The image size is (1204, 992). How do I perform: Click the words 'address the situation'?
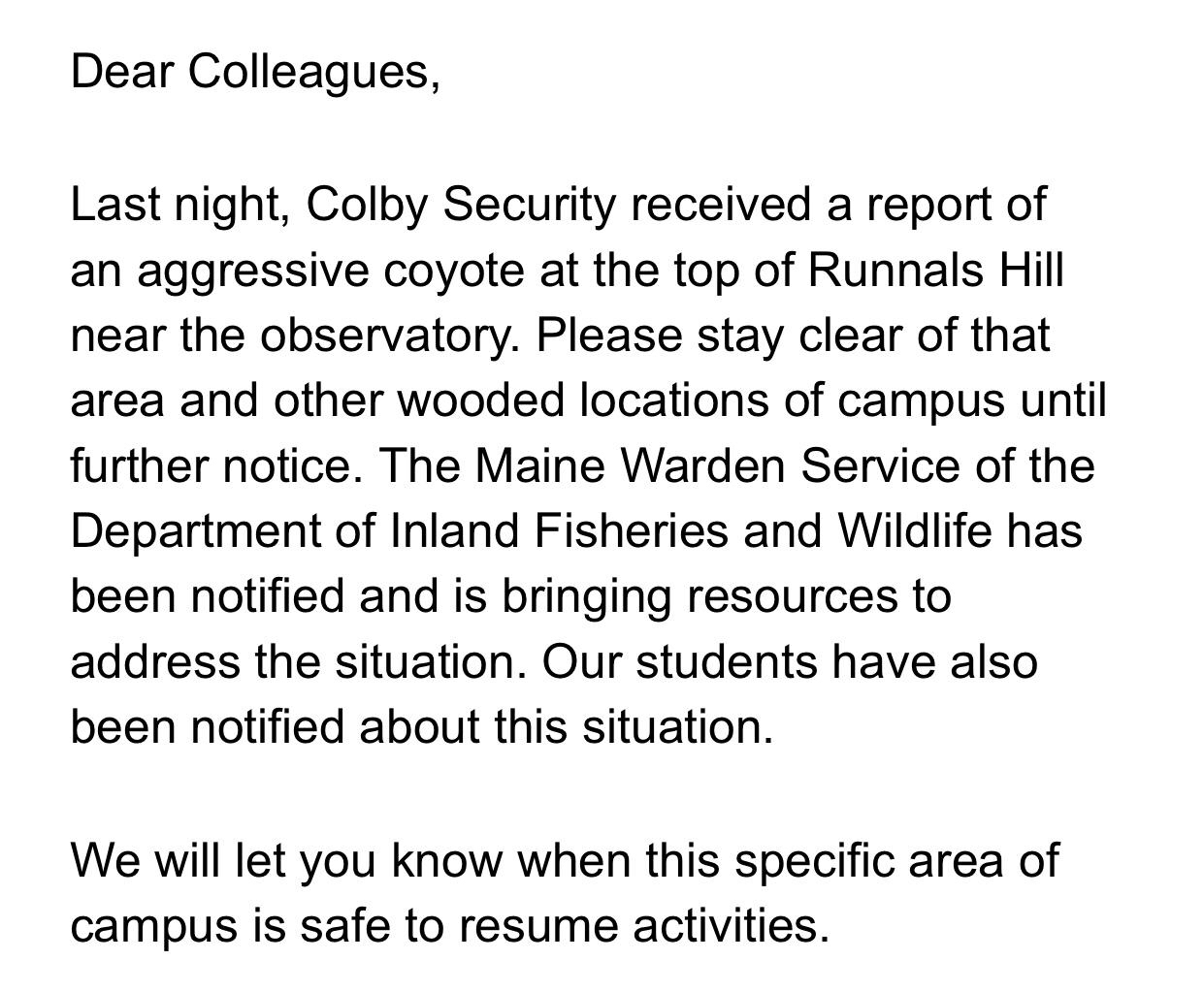[x=296, y=662]
